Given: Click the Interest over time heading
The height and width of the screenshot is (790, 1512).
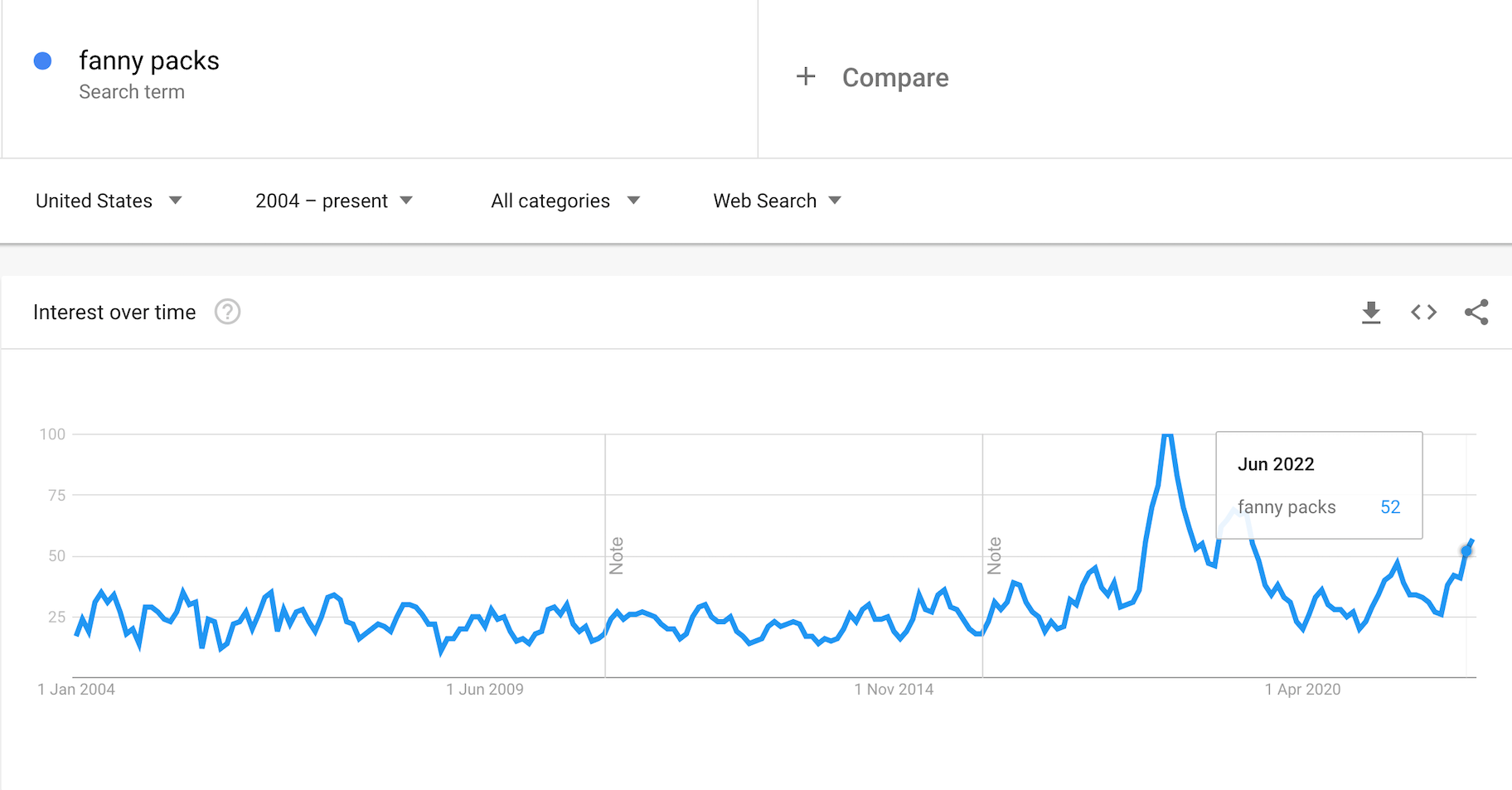Looking at the screenshot, I should click(114, 313).
